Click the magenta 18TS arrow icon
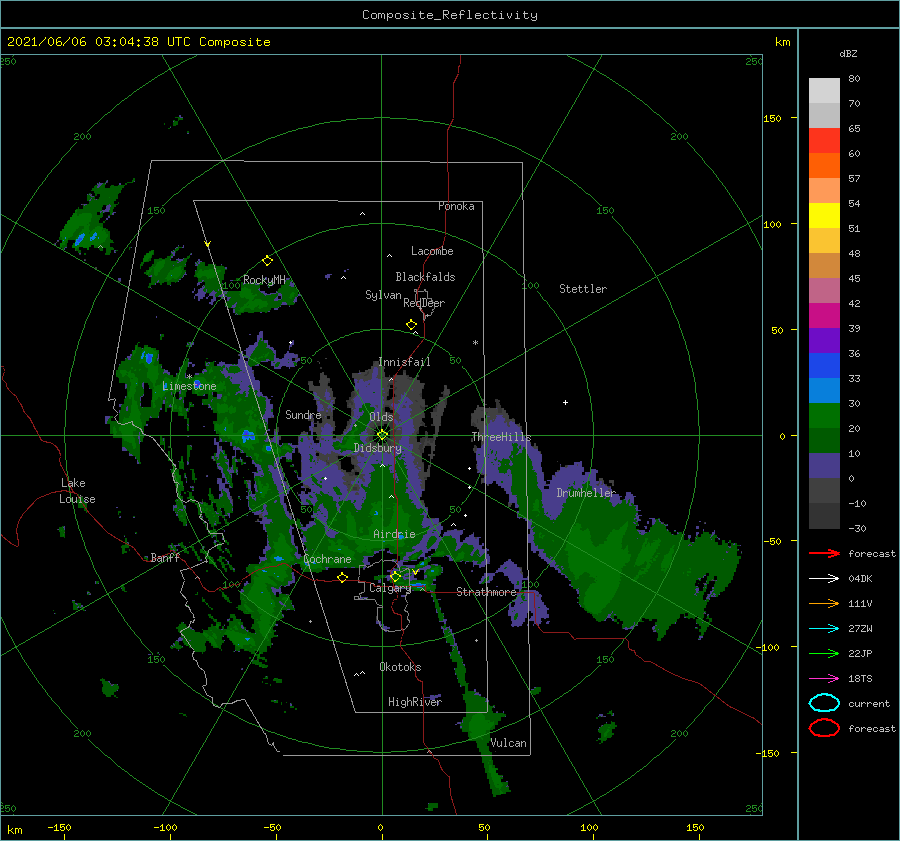Screen dimensions: 900x841 pyautogui.click(x=824, y=679)
